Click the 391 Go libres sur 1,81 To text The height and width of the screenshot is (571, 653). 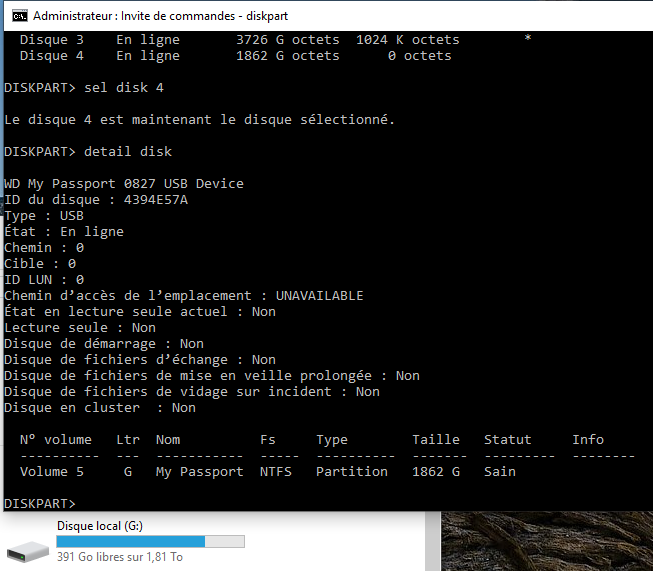[x=120, y=557]
